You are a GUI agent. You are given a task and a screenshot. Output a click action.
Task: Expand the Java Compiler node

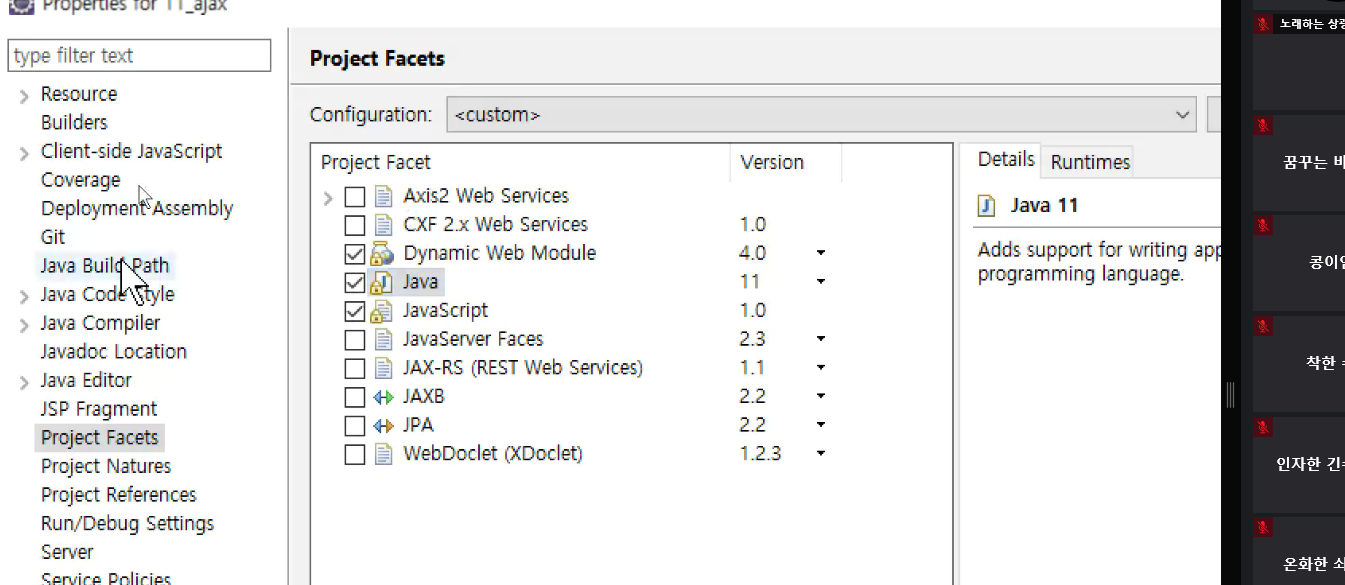pyautogui.click(x=24, y=325)
